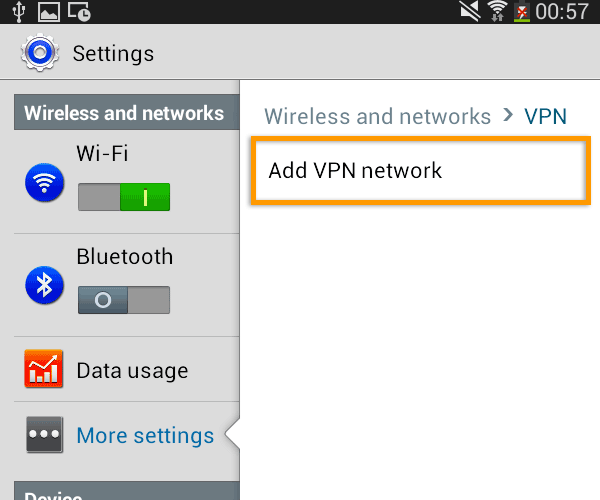Tap the Bluetooth icon
600x500 pixels.
tap(44, 286)
